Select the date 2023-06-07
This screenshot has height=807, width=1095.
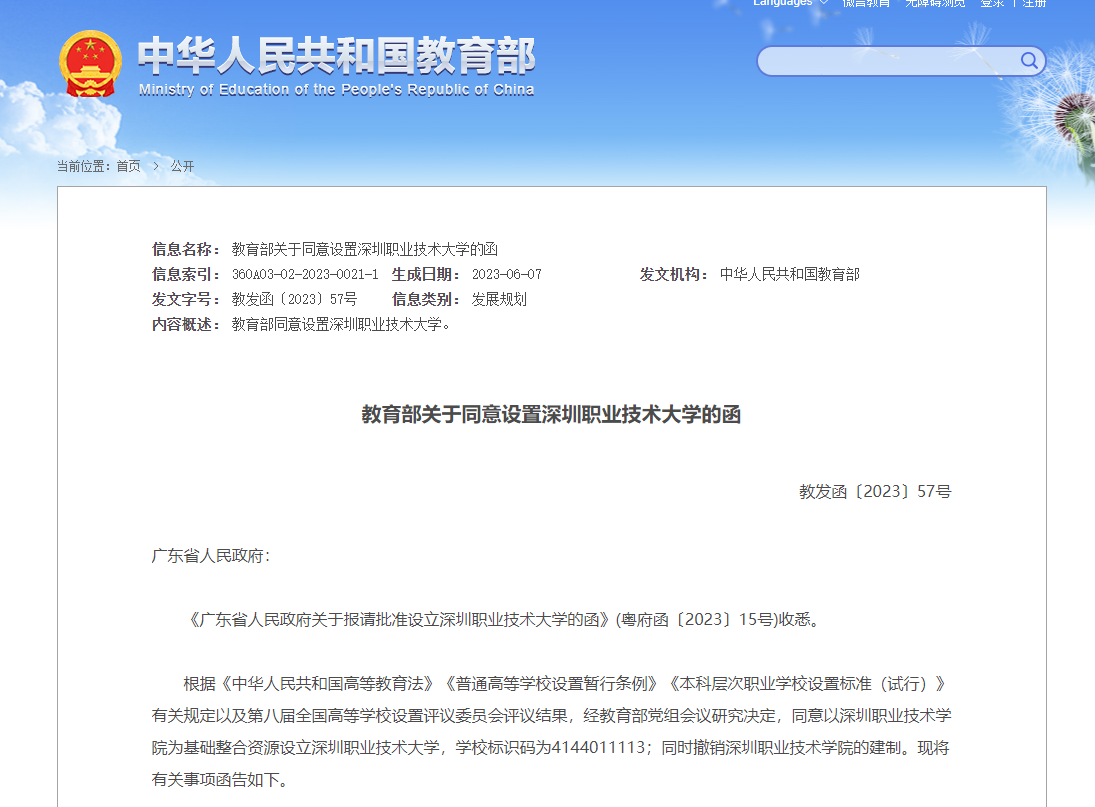coord(507,274)
